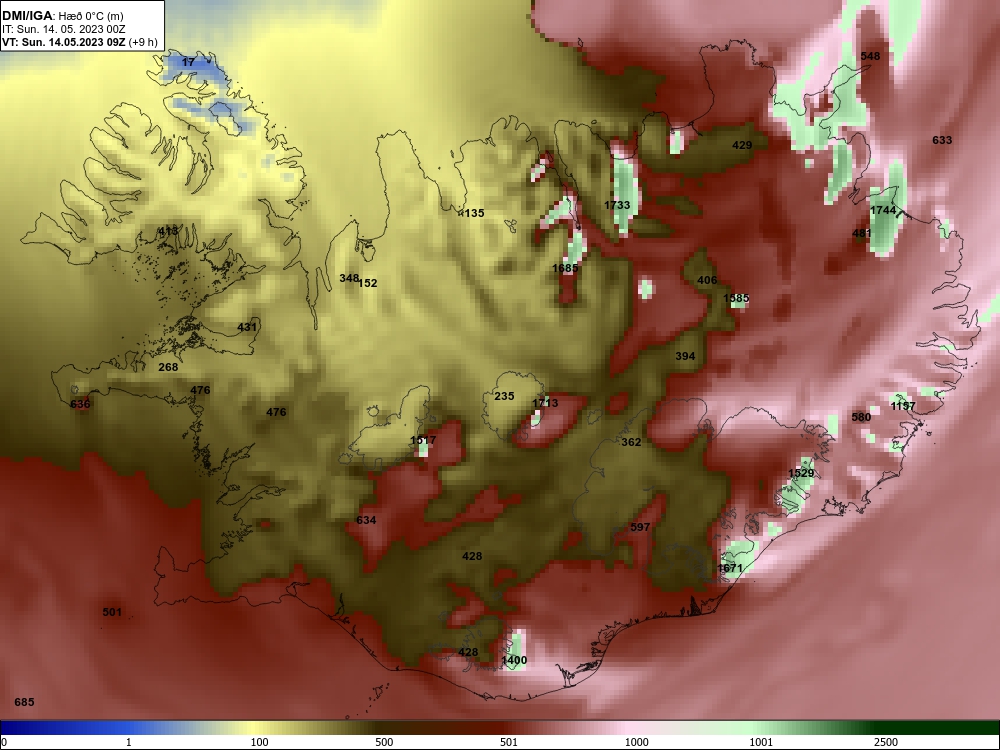Click the legend tick label 0
The image size is (1000, 750).
(4, 742)
